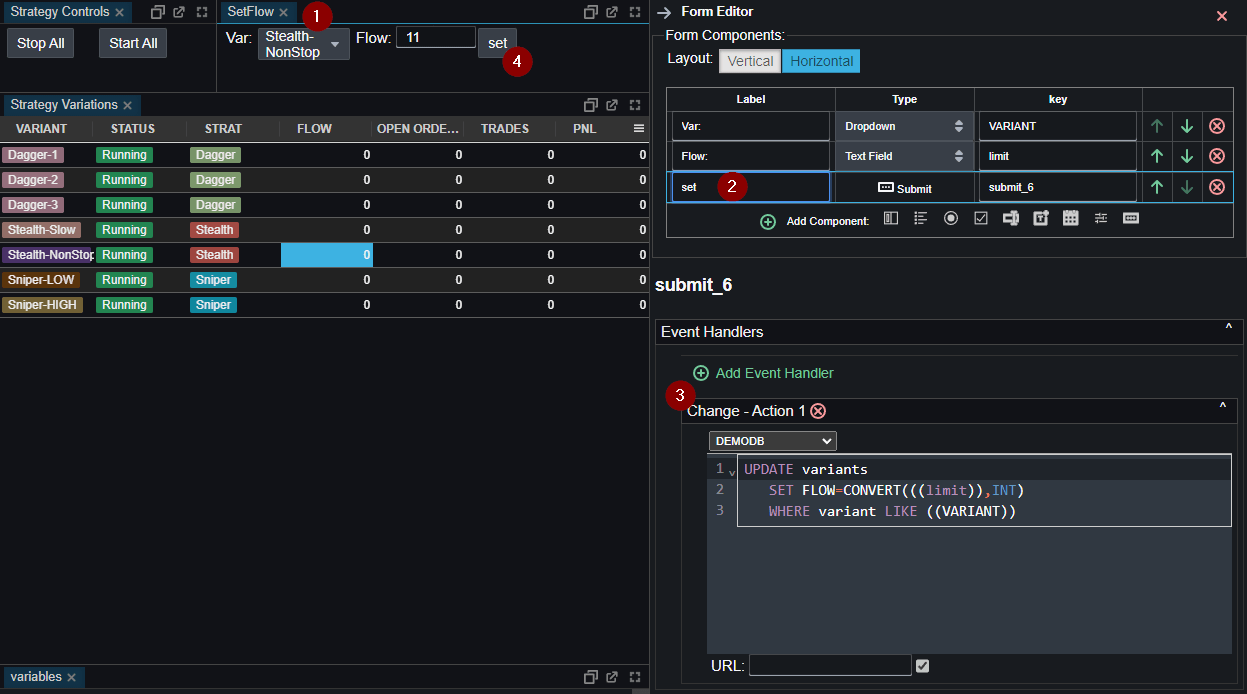Click the Stop All button
The image size is (1247, 694).
point(41,43)
